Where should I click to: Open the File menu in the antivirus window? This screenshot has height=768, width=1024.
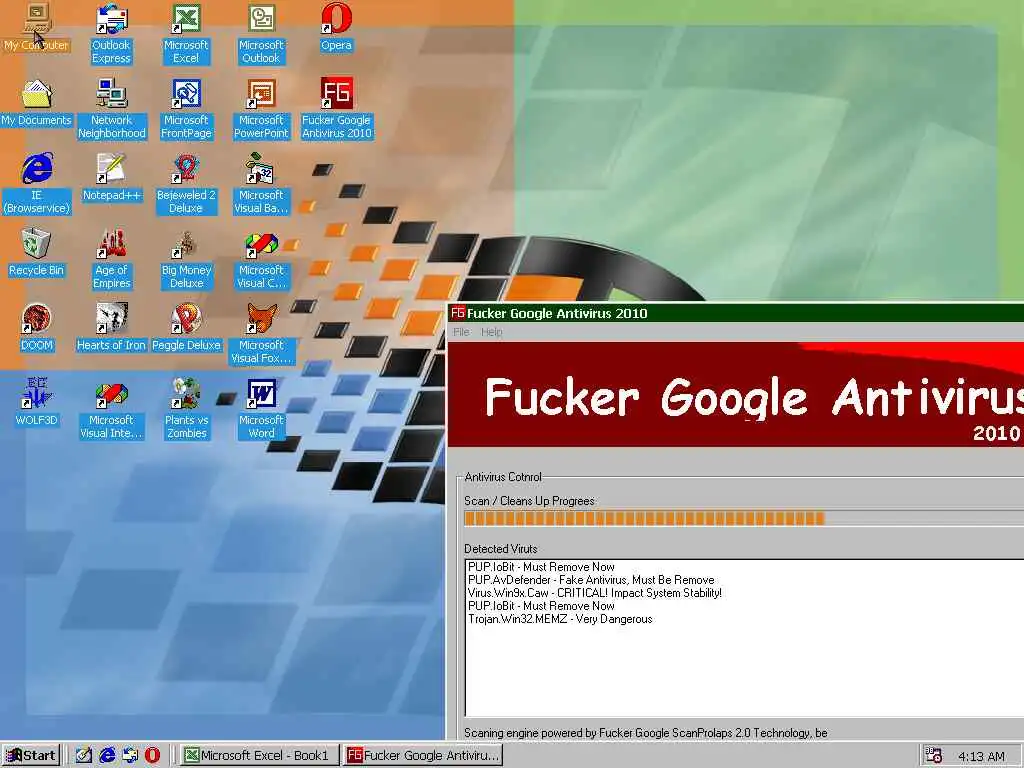tap(461, 332)
